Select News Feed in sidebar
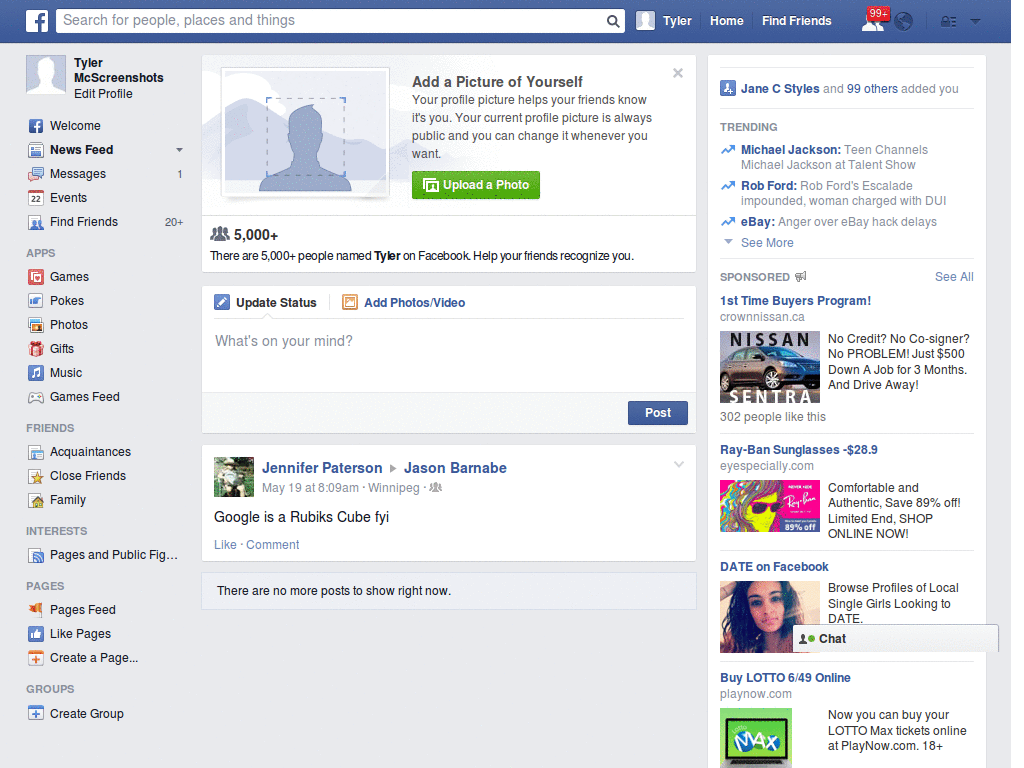The width and height of the screenshot is (1024, 768). (82, 150)
